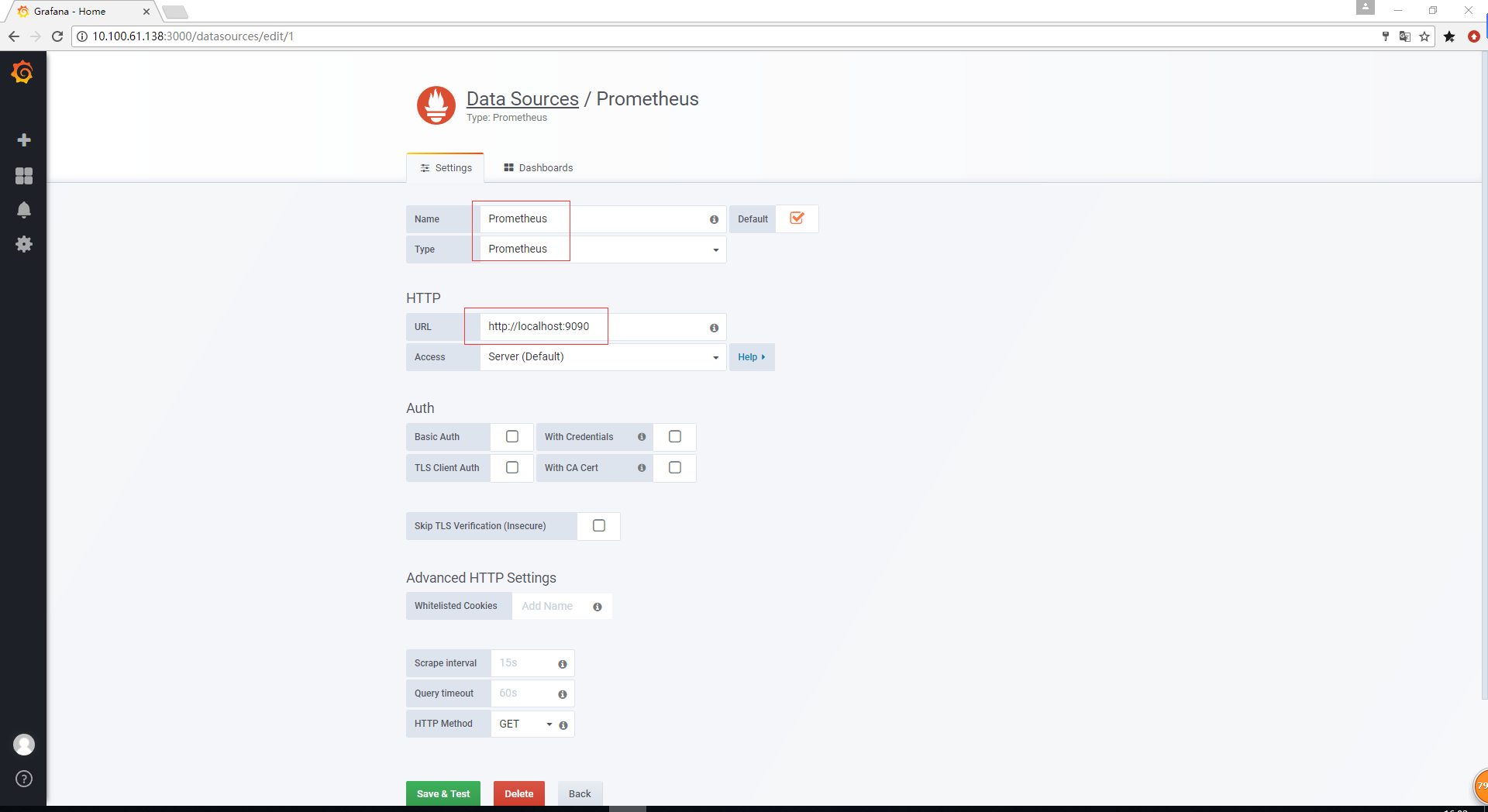The width and height of the screenshot is (1488, 812).
Task: Select the Grafana - Home browser tab
Action: point(81,12)
